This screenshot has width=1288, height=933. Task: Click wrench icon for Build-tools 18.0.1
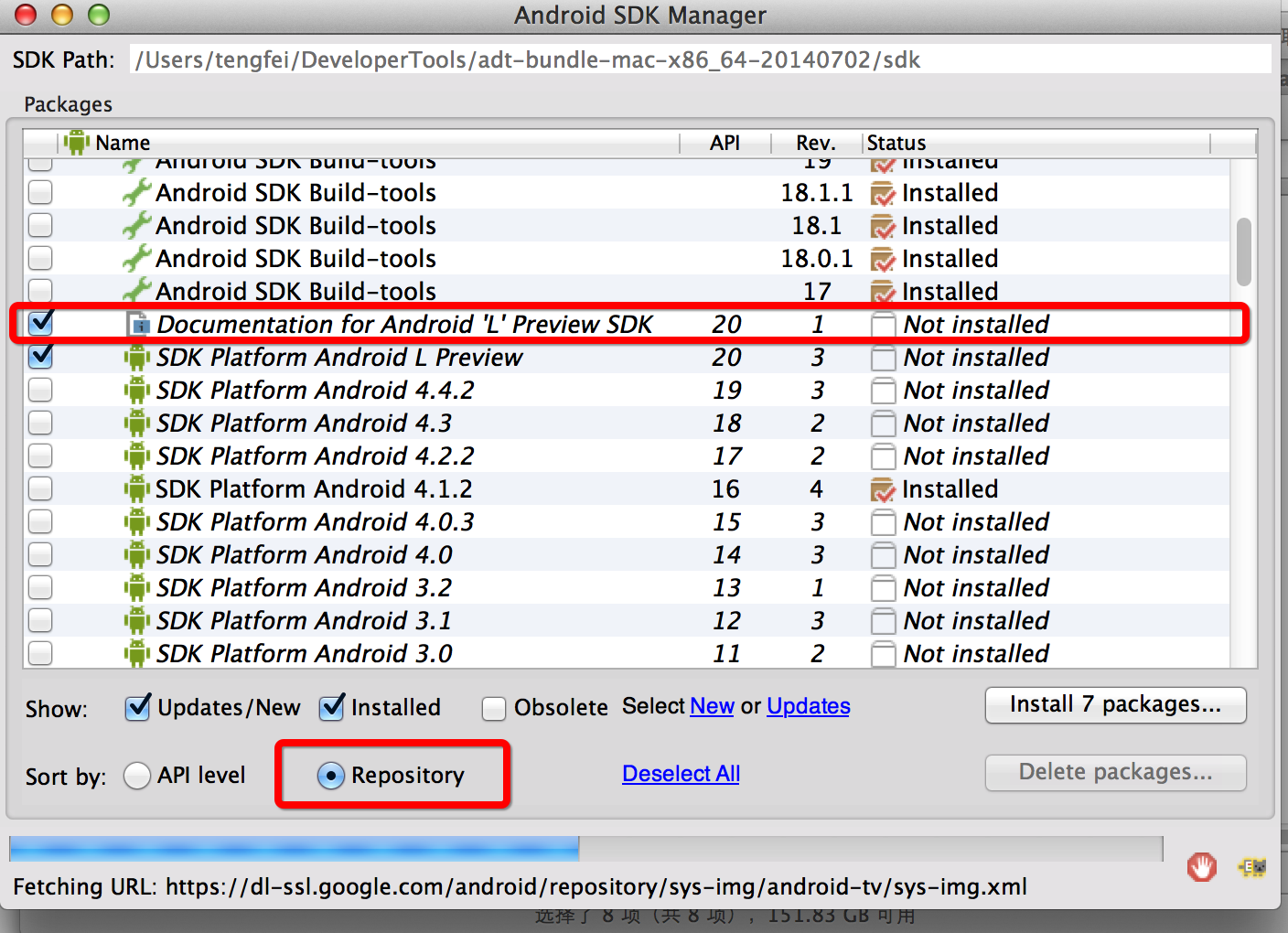137,259
